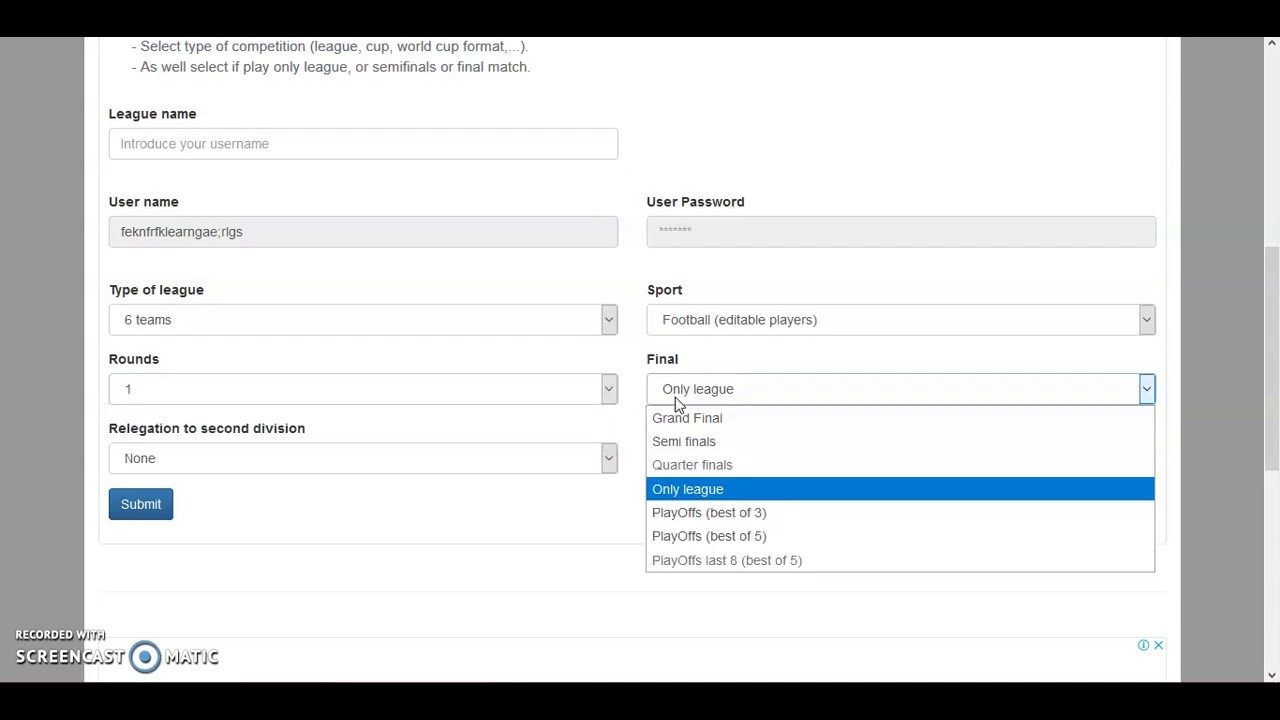1280x720 pixels.
Task: Click the Final dropdown arrow button
Action: (1146, 389)
